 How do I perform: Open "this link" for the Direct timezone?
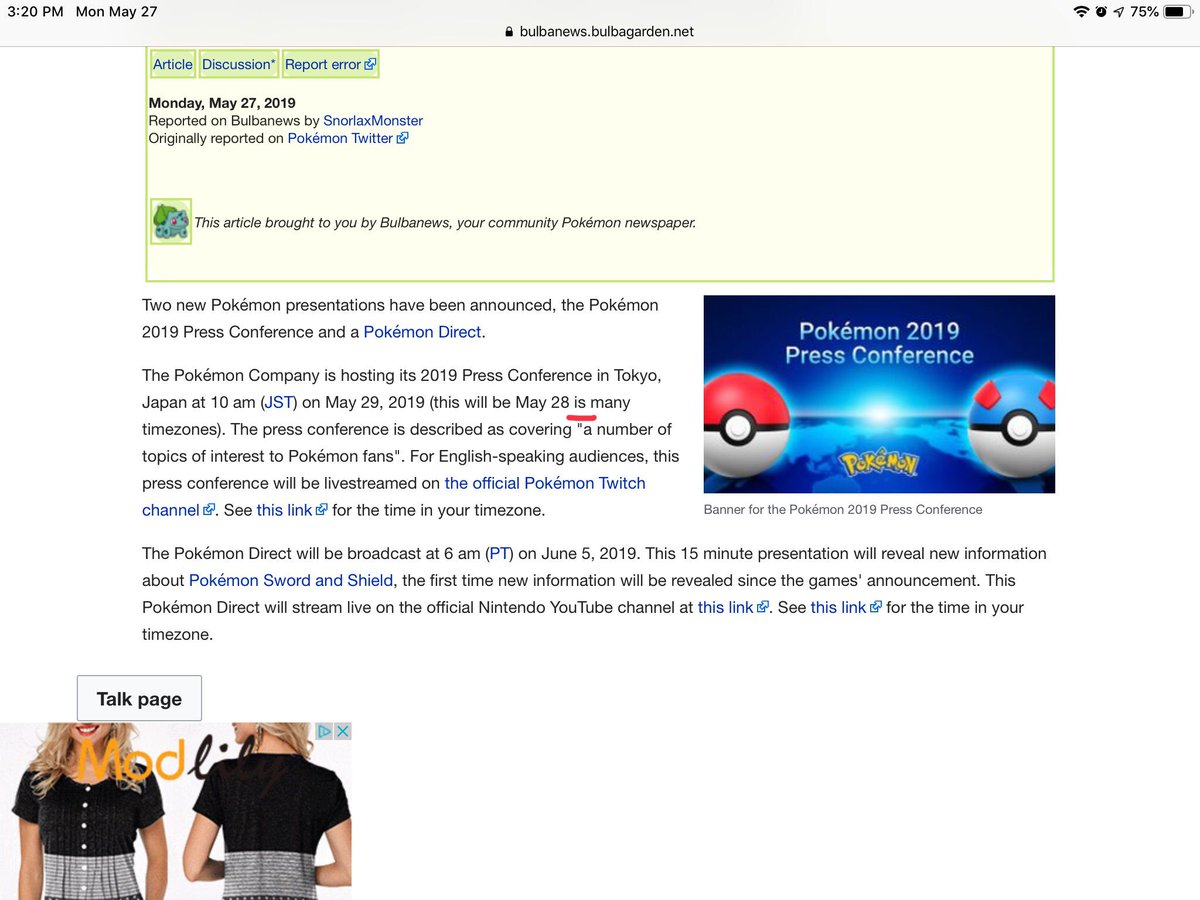pyautogui.click(x=846, y=608)
